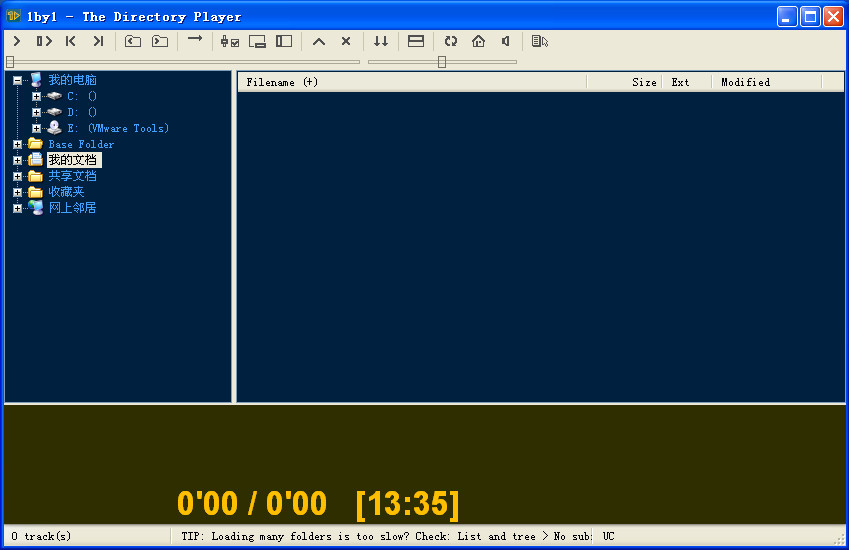The height and width of the screenshot is (550, 849).
Task: Click the repeat/loop arrows icon
Action: [451, 41]
